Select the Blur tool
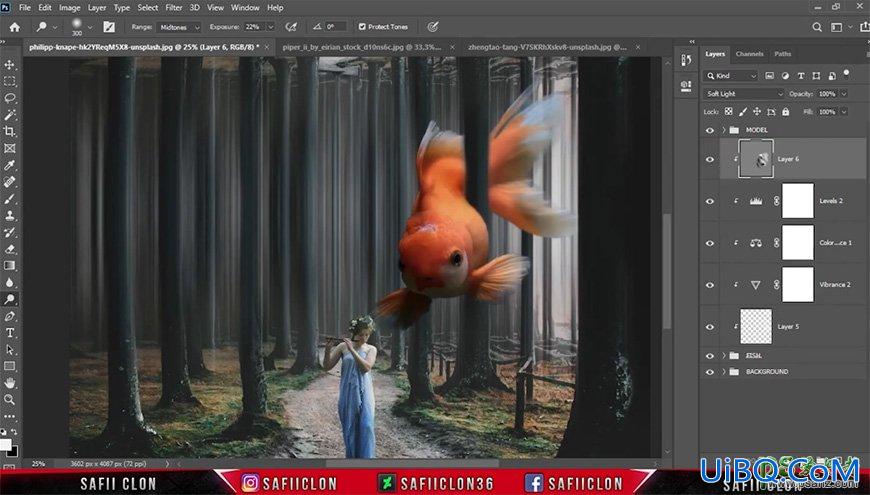This screenshot has width=870, height=495. pyautogui.click(x=9, y=282)
